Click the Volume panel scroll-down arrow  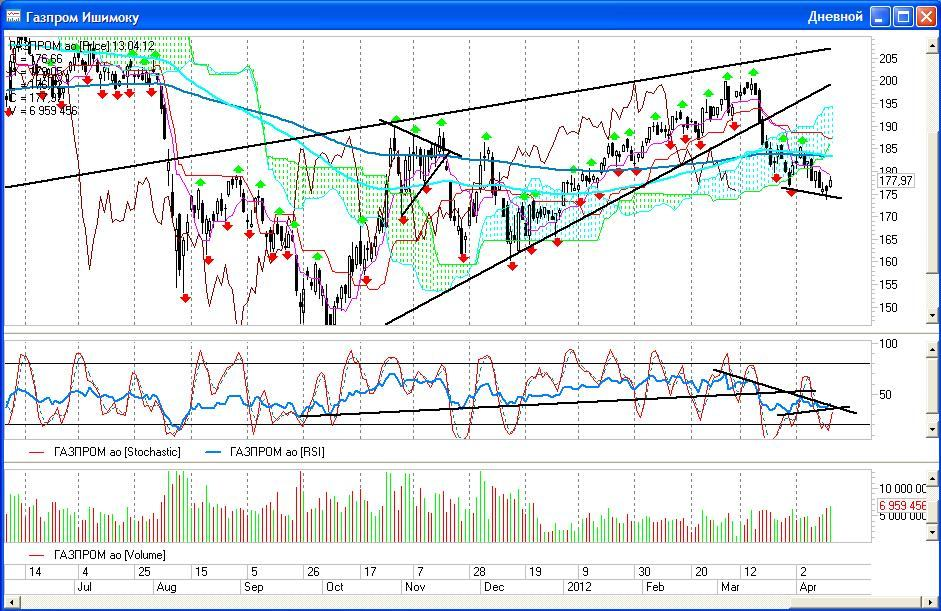pos(932,532)
